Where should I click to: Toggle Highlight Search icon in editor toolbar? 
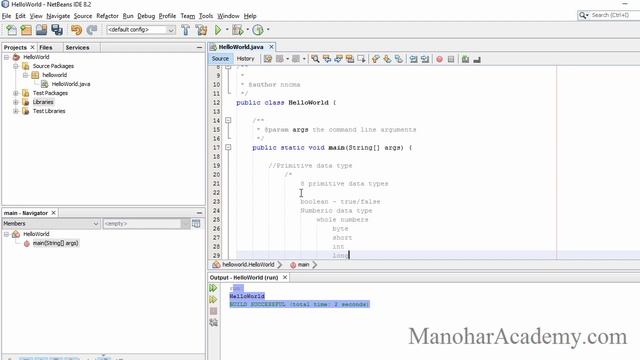pos(350,59)
